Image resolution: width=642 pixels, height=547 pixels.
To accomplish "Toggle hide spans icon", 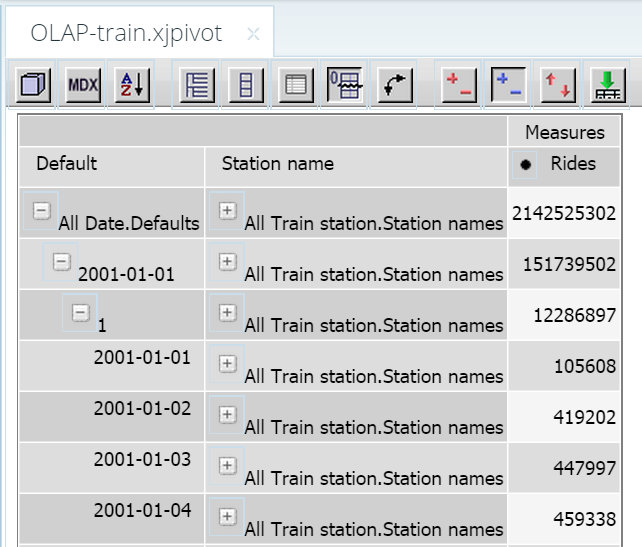I will tap(246, 85).
